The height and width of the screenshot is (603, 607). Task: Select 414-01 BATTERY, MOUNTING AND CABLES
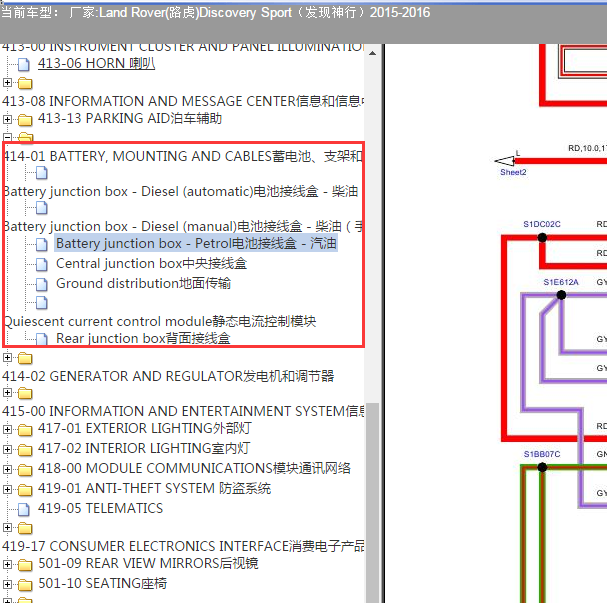(x=183, y=156)
